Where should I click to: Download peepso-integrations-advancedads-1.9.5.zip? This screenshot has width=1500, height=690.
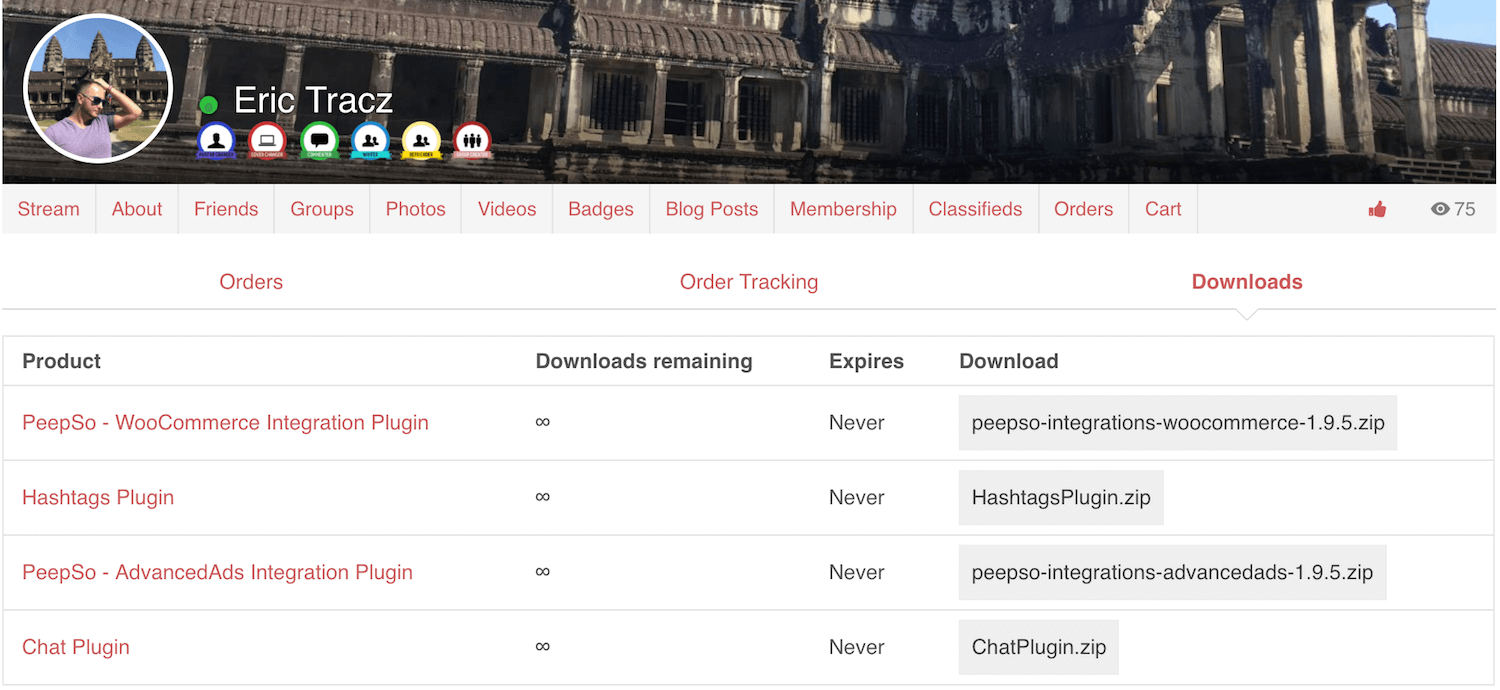pos(1172,573)
